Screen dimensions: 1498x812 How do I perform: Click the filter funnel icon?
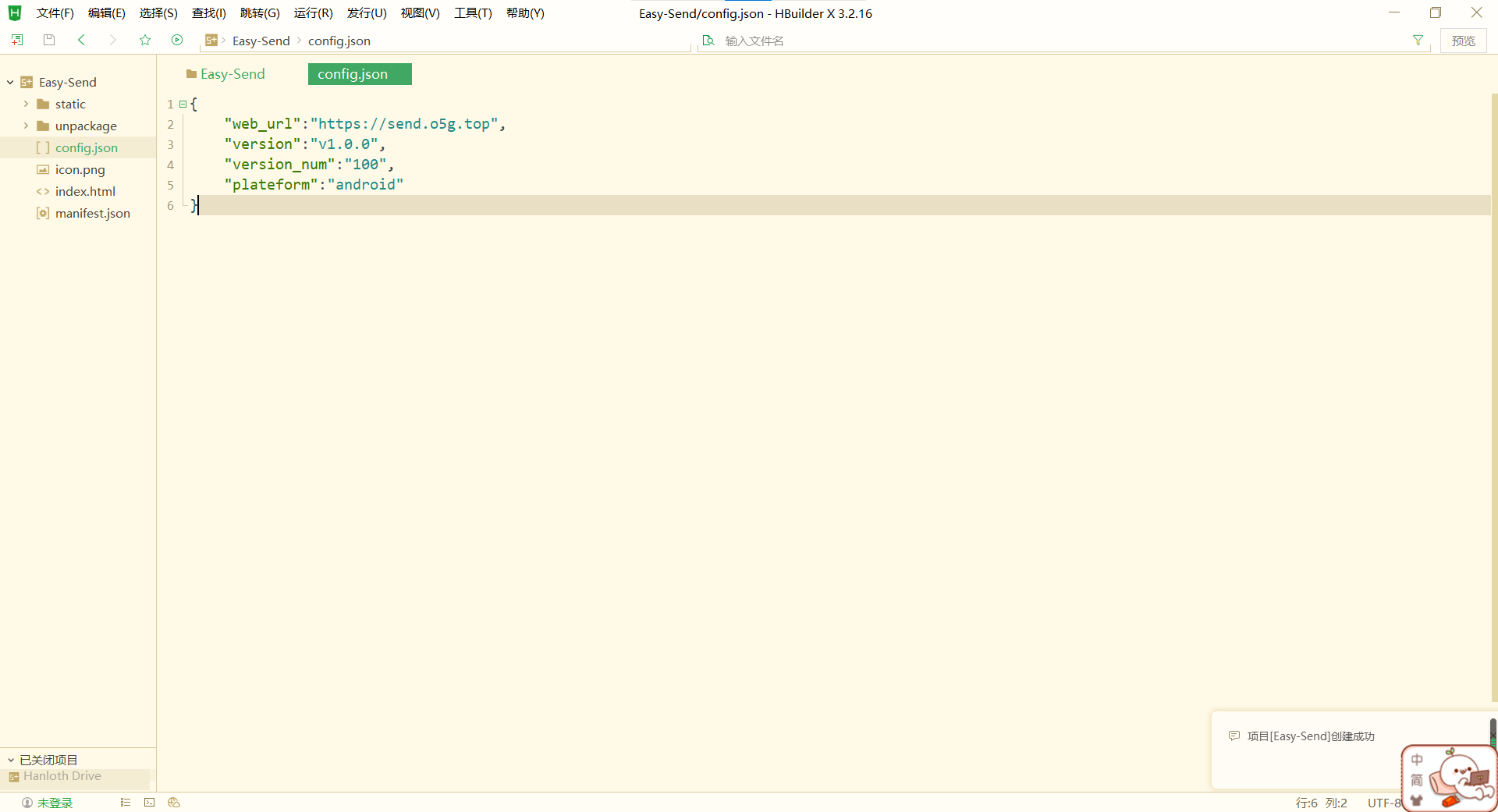(x=1418, y=41)
